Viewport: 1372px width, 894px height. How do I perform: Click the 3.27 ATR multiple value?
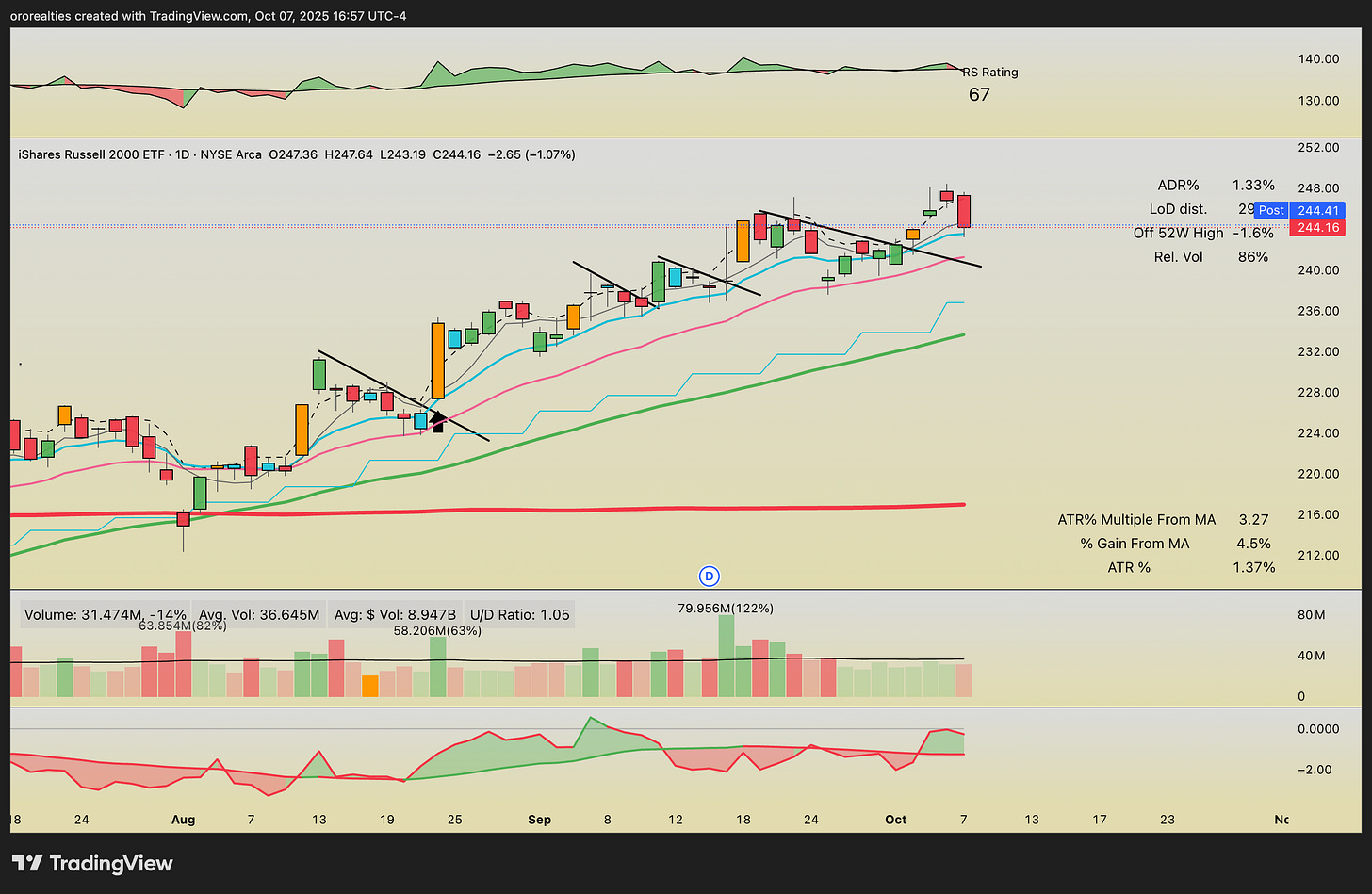[x=1253, y=519]
